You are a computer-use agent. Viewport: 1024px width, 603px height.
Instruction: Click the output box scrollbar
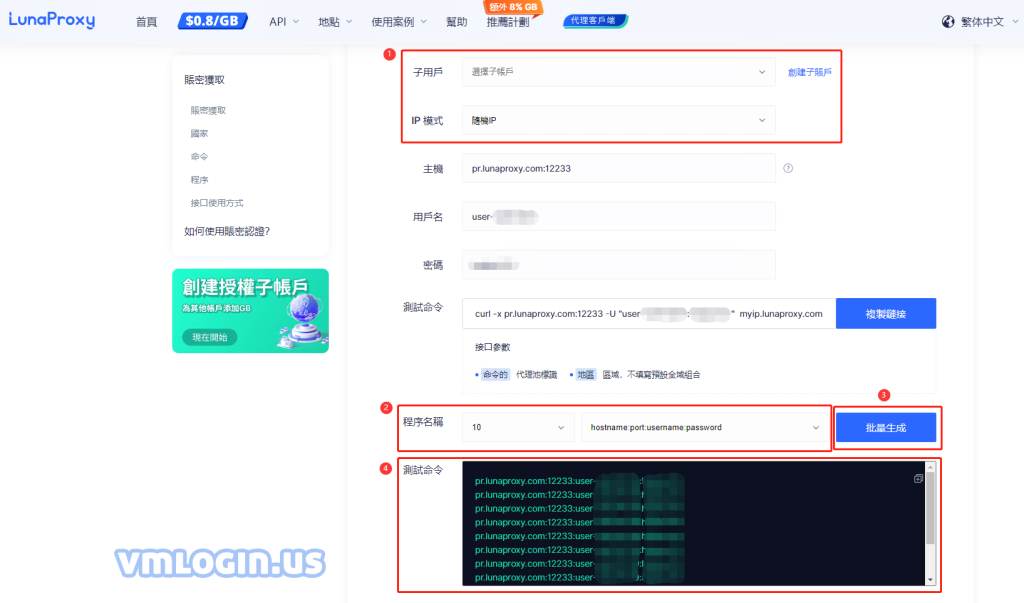pos(930,508)
